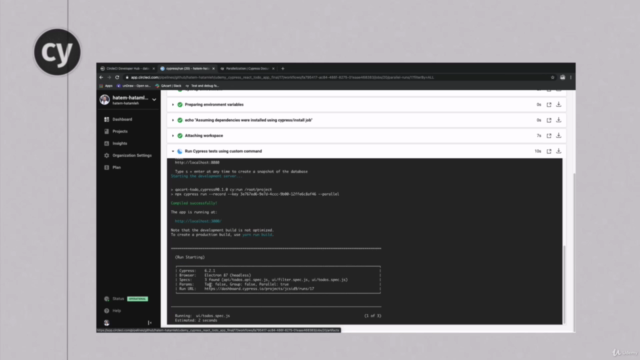Click the localhost:3000 link in the log

(x=198, y=221)
